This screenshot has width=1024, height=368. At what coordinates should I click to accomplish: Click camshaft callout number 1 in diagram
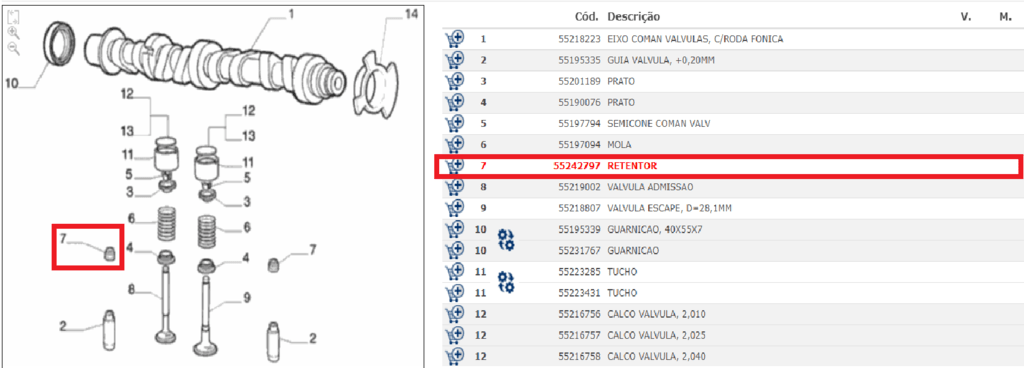(292, 13)
